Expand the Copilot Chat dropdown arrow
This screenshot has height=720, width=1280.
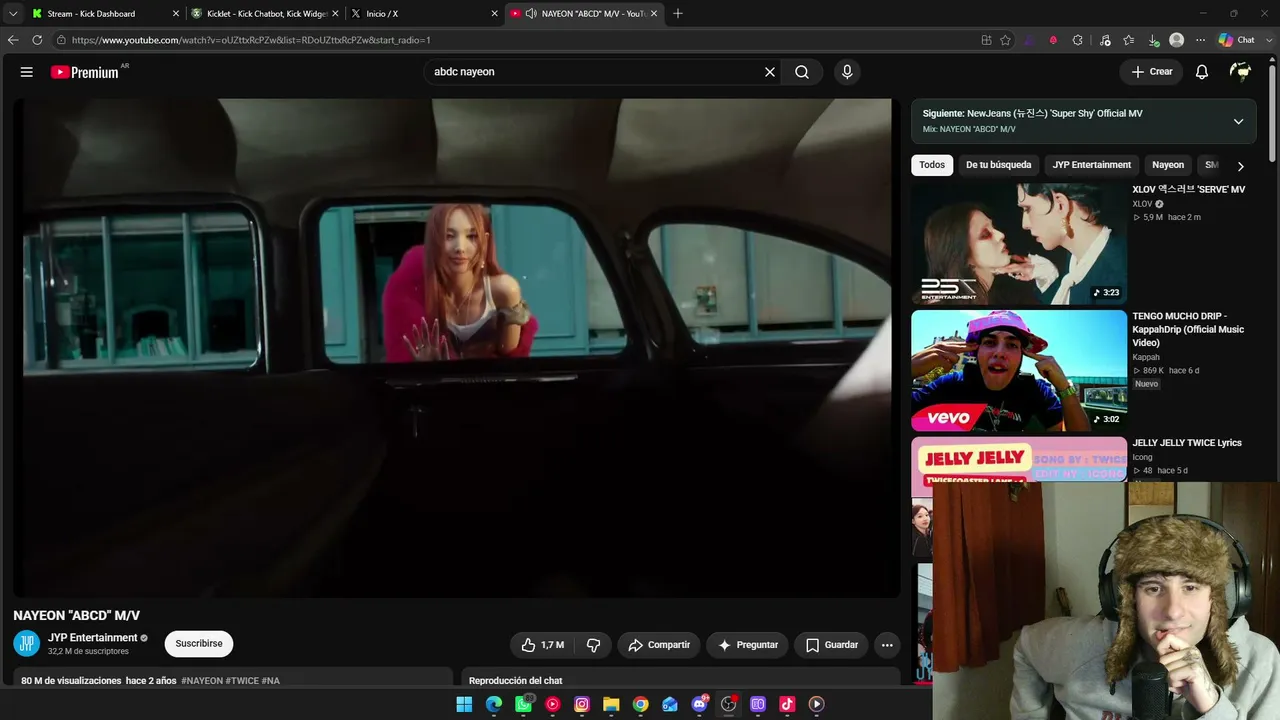pyautogui.click(x=1267, y=40)
